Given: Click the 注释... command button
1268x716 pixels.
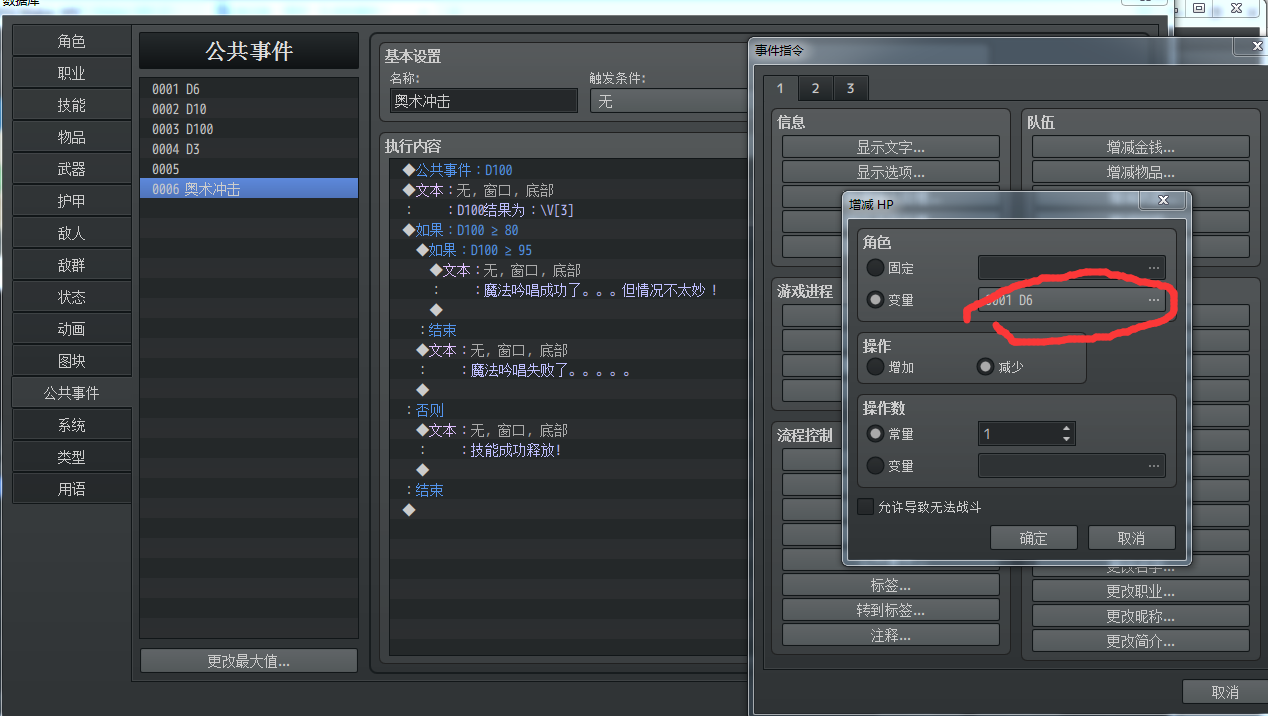Looking at the screenshot, I should (891, 635).
